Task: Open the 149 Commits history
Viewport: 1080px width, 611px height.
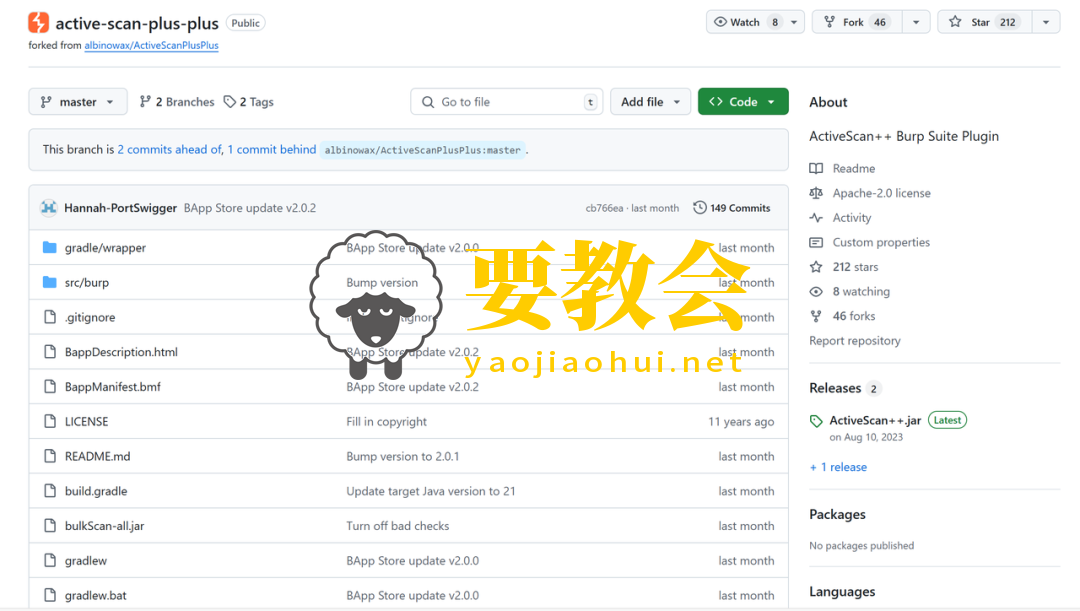Action: (731, 208)
